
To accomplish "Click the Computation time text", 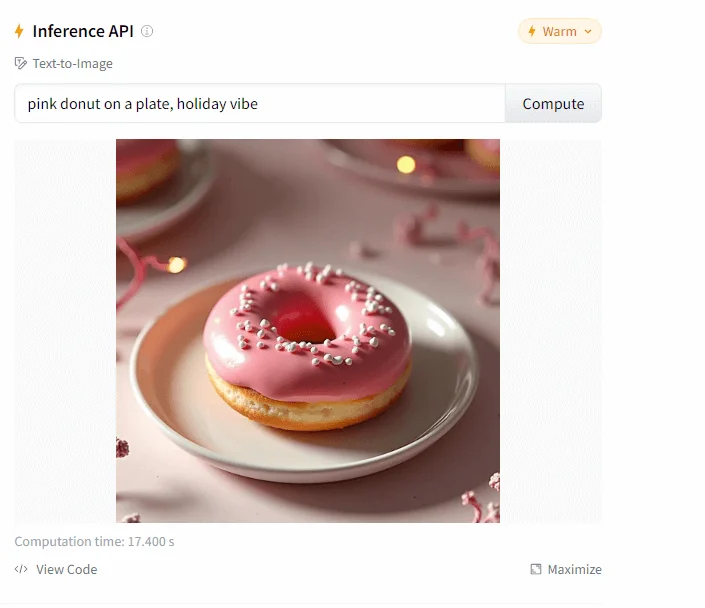I will (94, 542).
